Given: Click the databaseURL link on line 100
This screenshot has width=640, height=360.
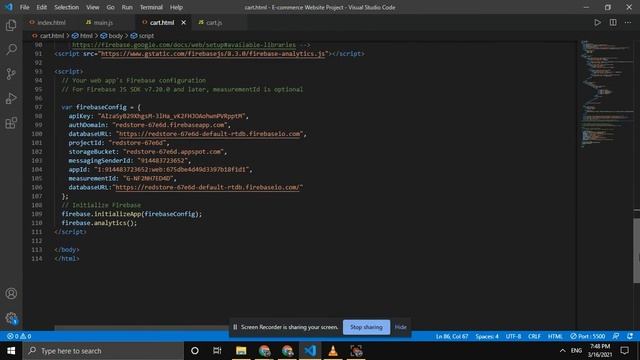Looking at the screenshot, I should tap(209, 134).
